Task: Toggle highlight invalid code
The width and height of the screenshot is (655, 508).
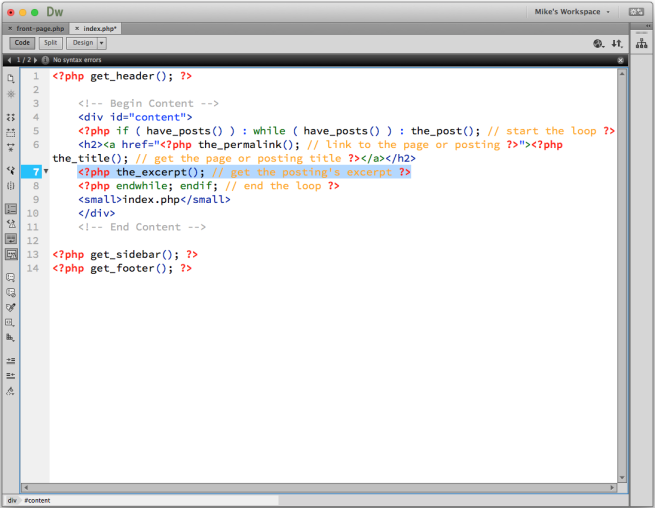Action: click(11, 224)
